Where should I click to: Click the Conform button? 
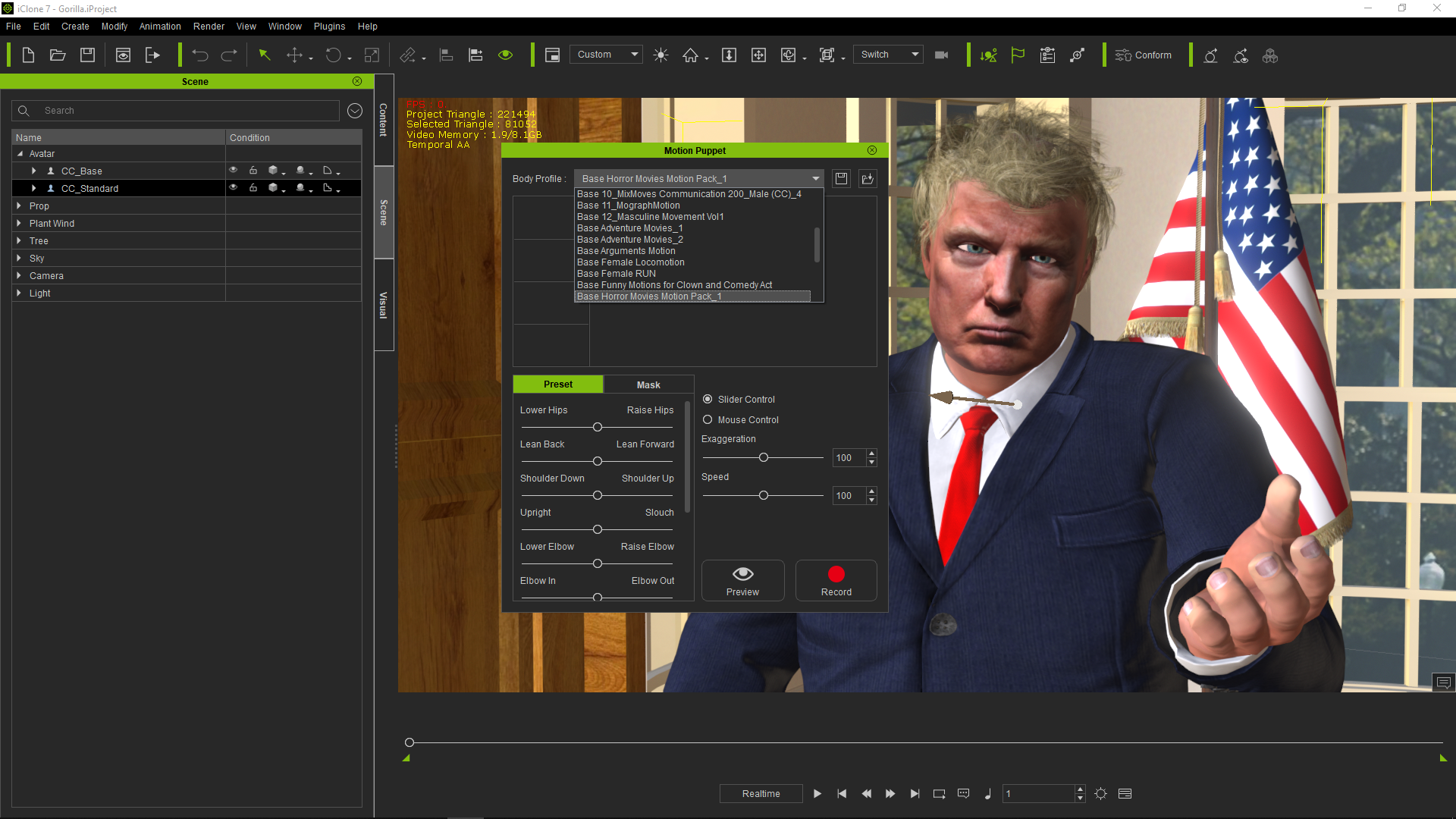click(1143, 55)
